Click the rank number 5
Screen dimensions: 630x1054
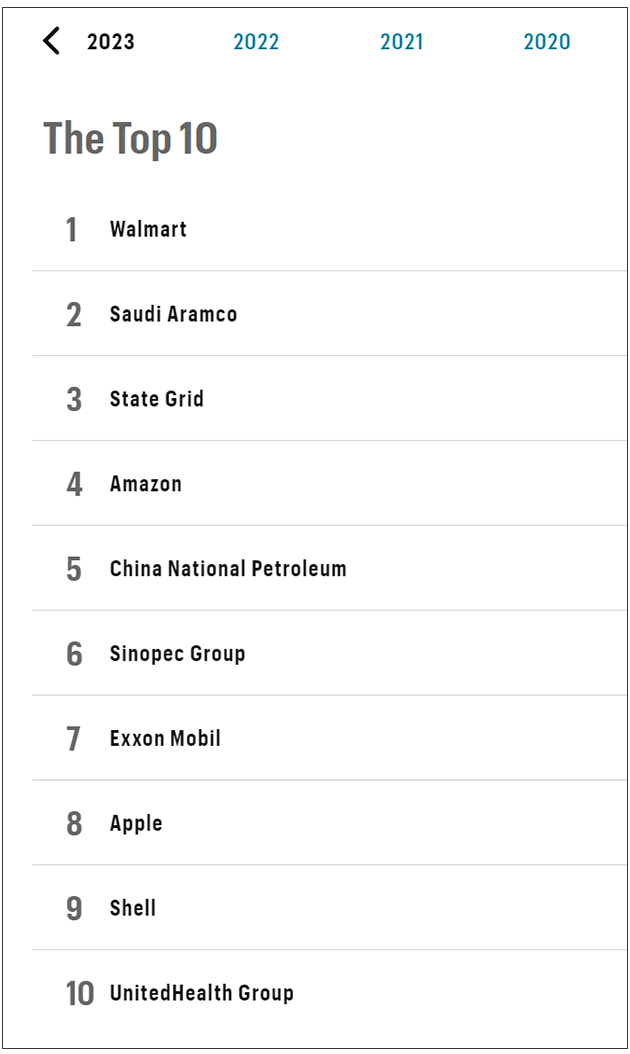[74, 570]
